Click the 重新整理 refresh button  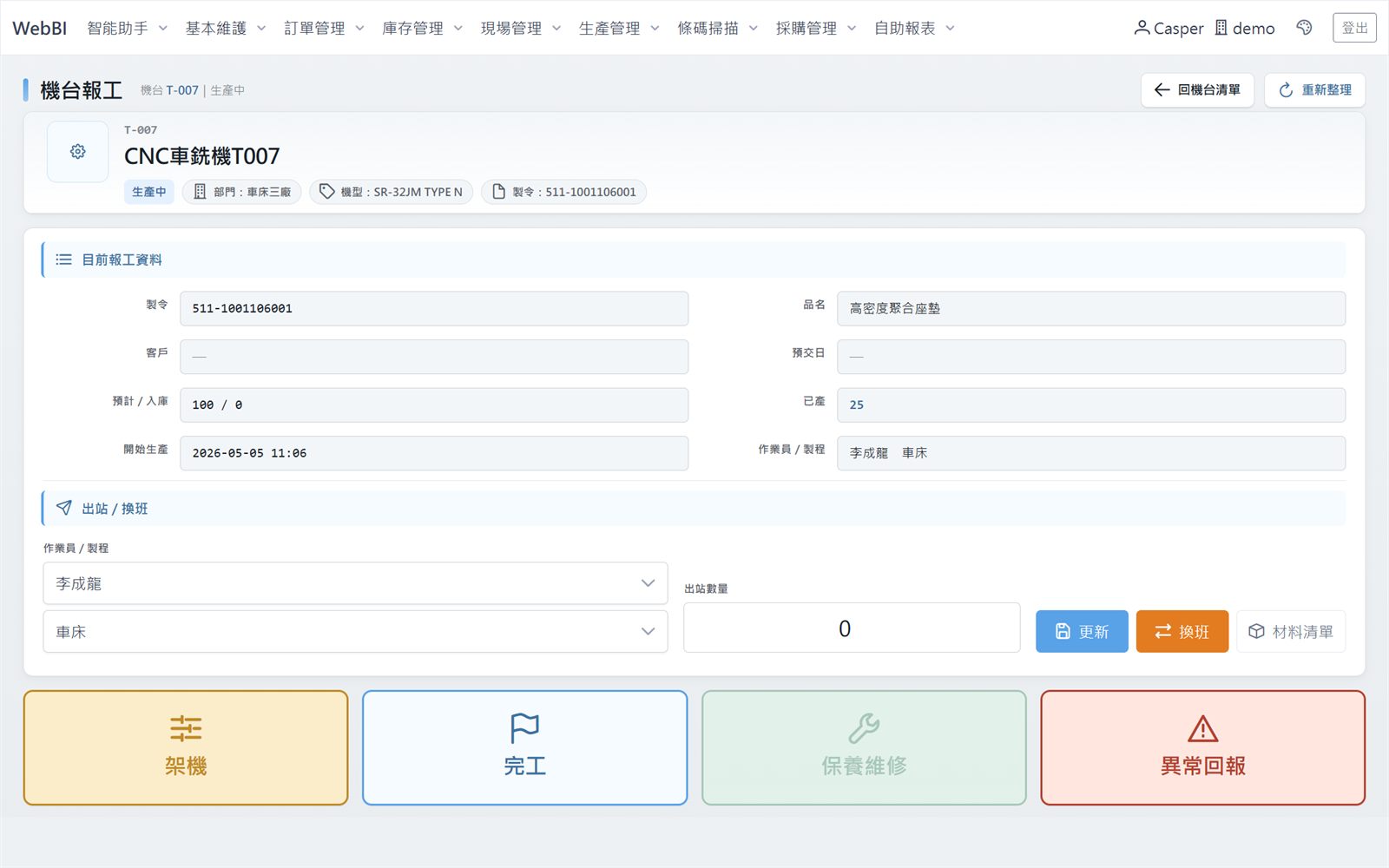pyautogui.click(x=1314, y=90)
